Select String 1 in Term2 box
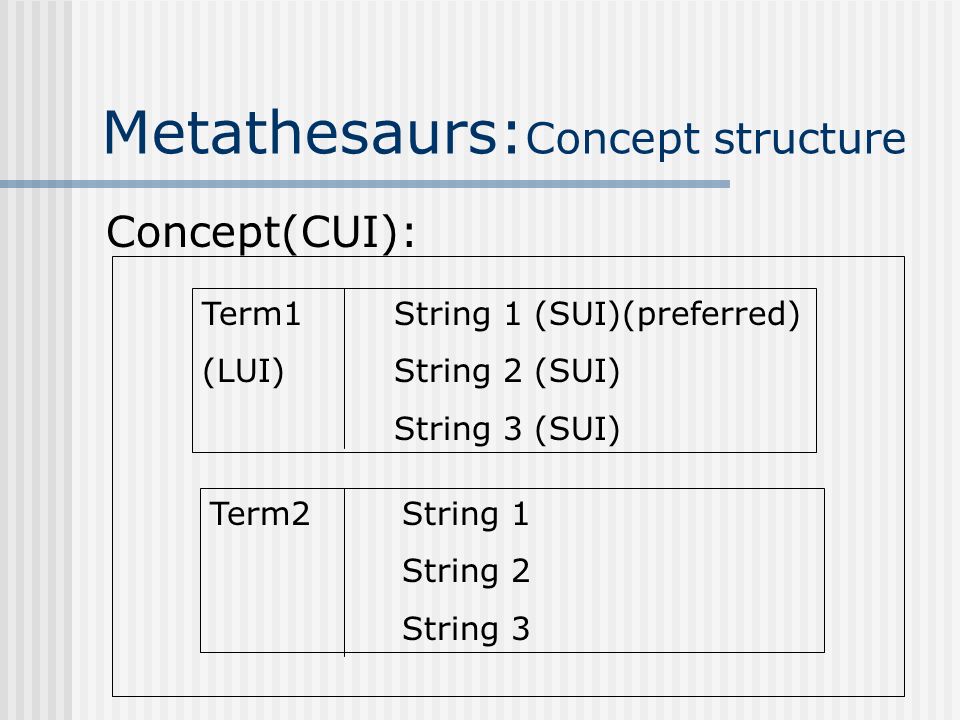This screenshot has height=720, width=960. (x=465, y=515)
